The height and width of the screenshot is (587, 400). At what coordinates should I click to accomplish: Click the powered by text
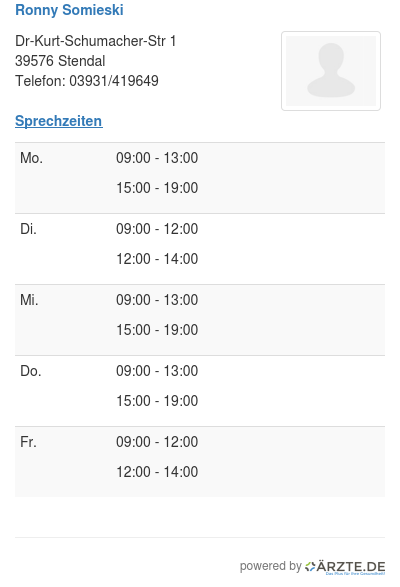[x=270, y=566]
